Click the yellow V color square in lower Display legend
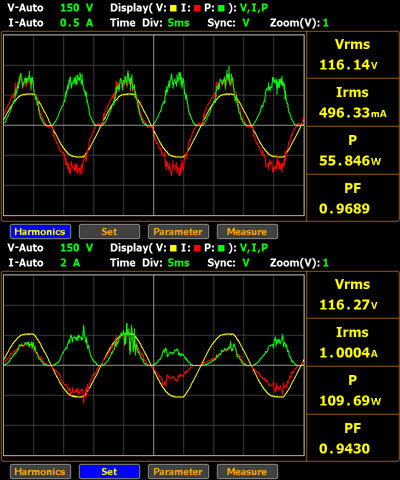 (x=173, y=248)
